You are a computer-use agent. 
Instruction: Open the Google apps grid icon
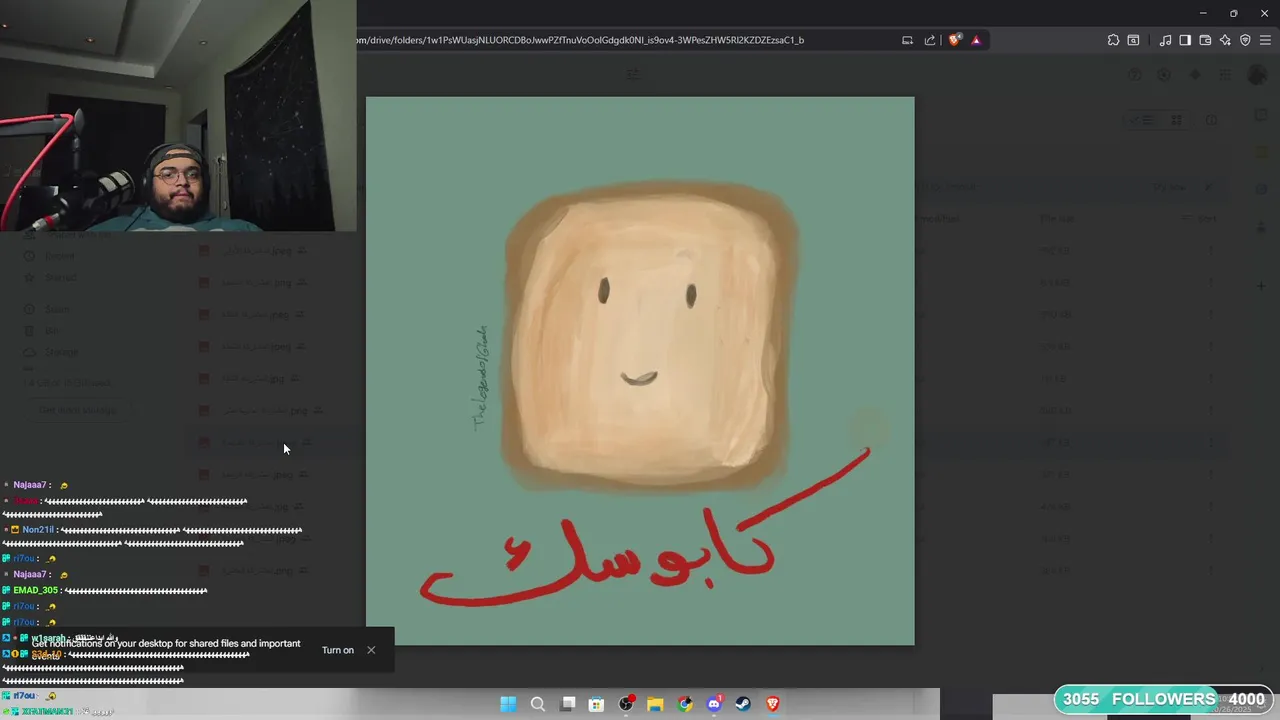[1225, 75]
